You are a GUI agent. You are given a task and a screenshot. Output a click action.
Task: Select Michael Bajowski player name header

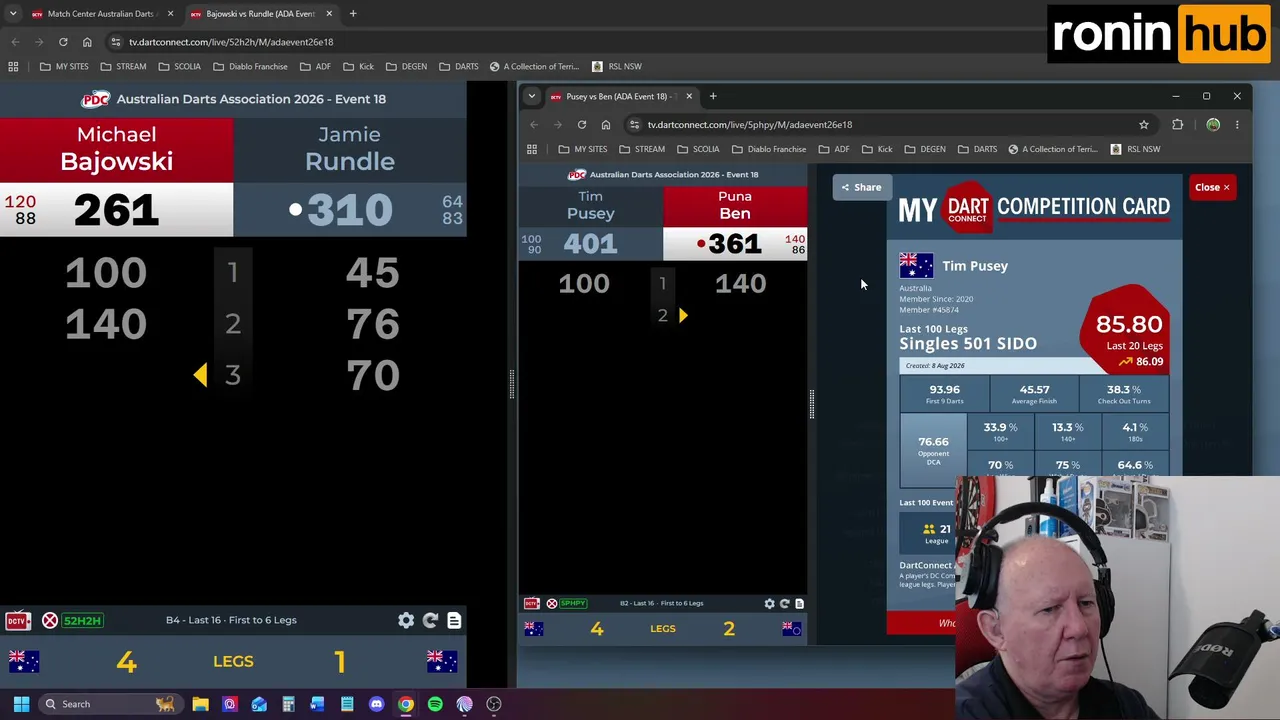click(116, 149)
